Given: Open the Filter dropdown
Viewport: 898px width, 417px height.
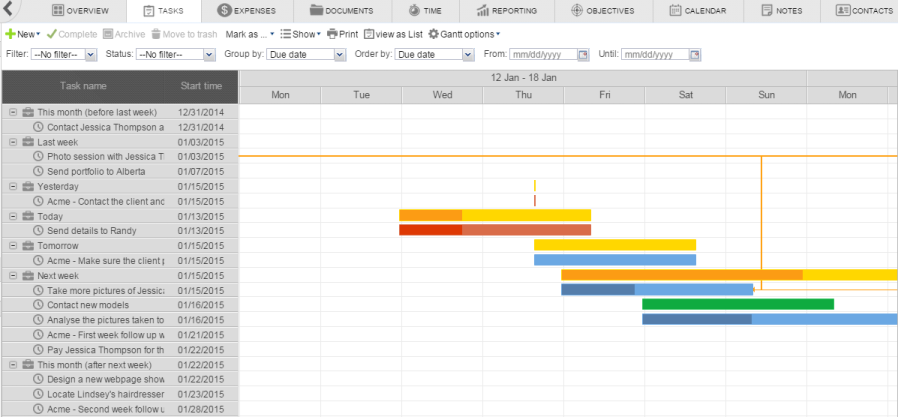Looking at the screenshot, I should 64,54.
